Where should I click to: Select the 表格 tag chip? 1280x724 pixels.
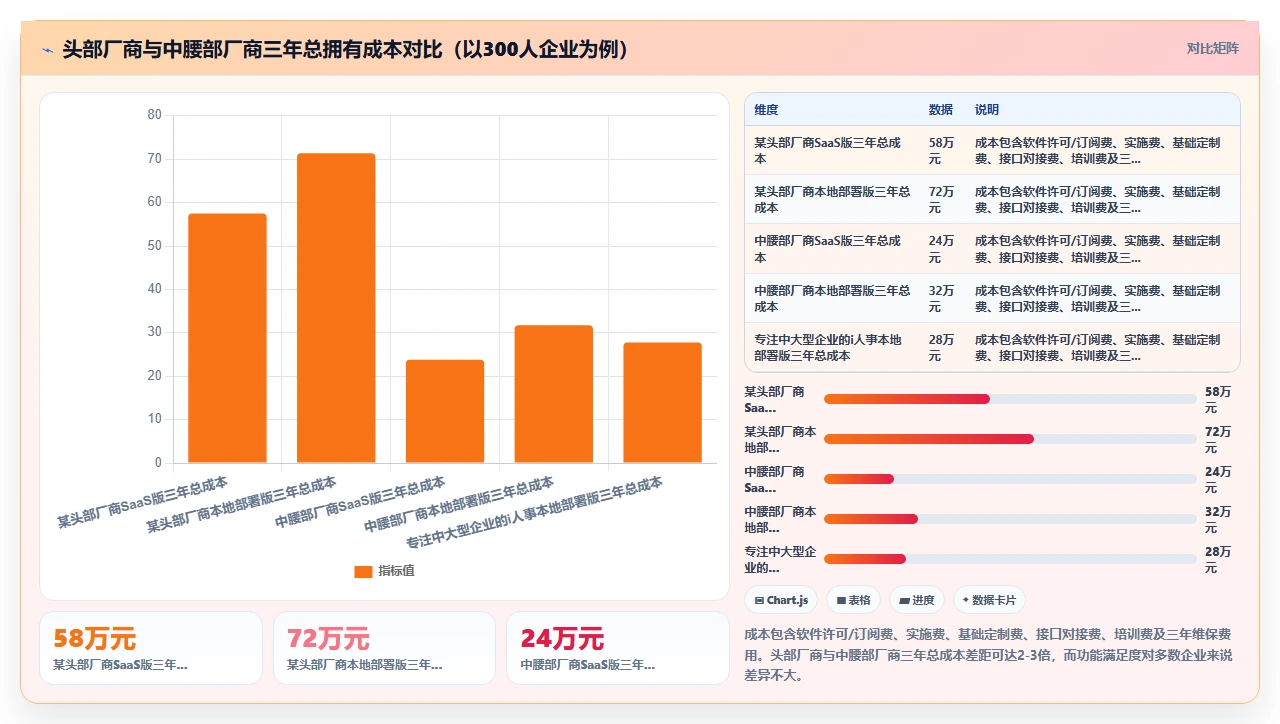click(853, 600)
